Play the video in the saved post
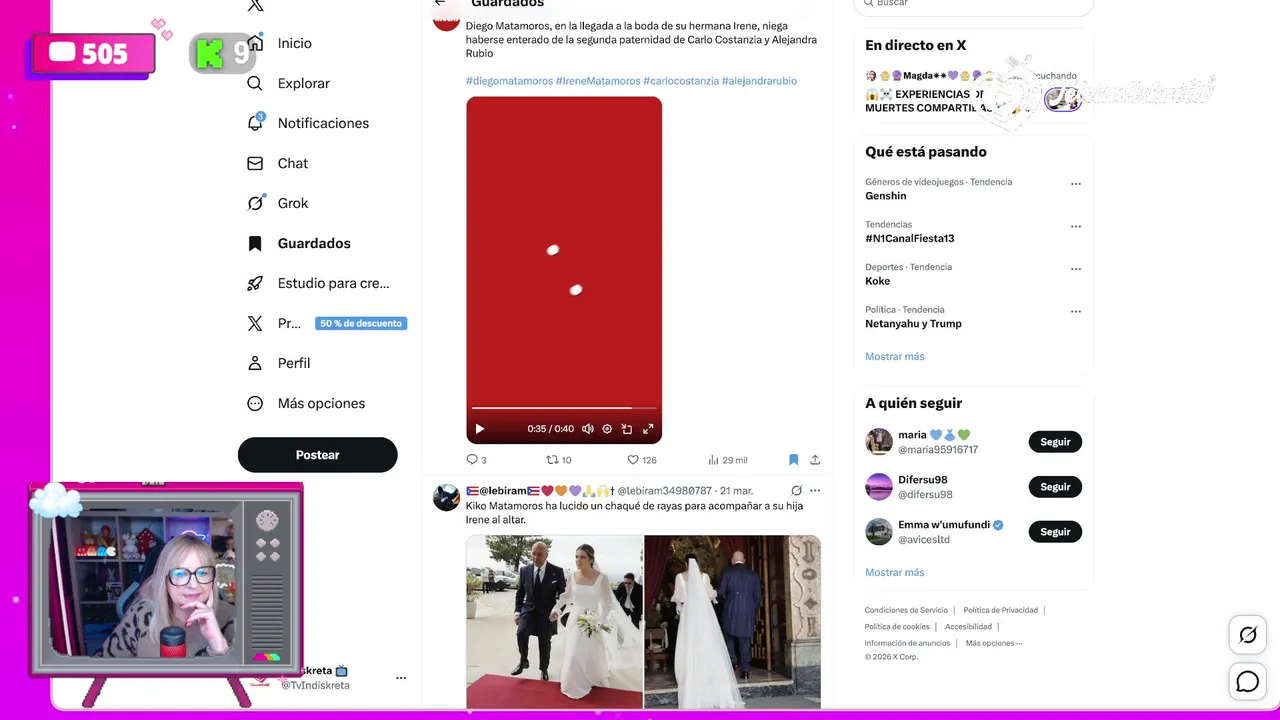Image resolution: width=1280 pixels, height=720 pixels. tap(480, 429)
